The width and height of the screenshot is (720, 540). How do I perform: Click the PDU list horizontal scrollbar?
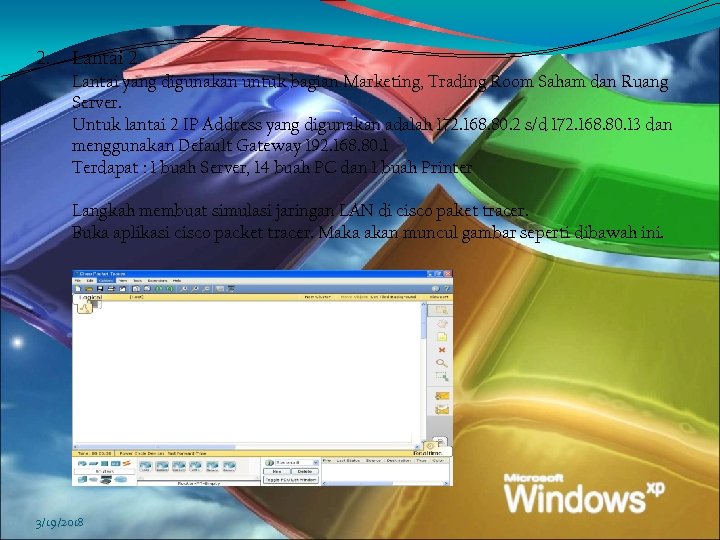pyautogui.click(x=385, y=483)
